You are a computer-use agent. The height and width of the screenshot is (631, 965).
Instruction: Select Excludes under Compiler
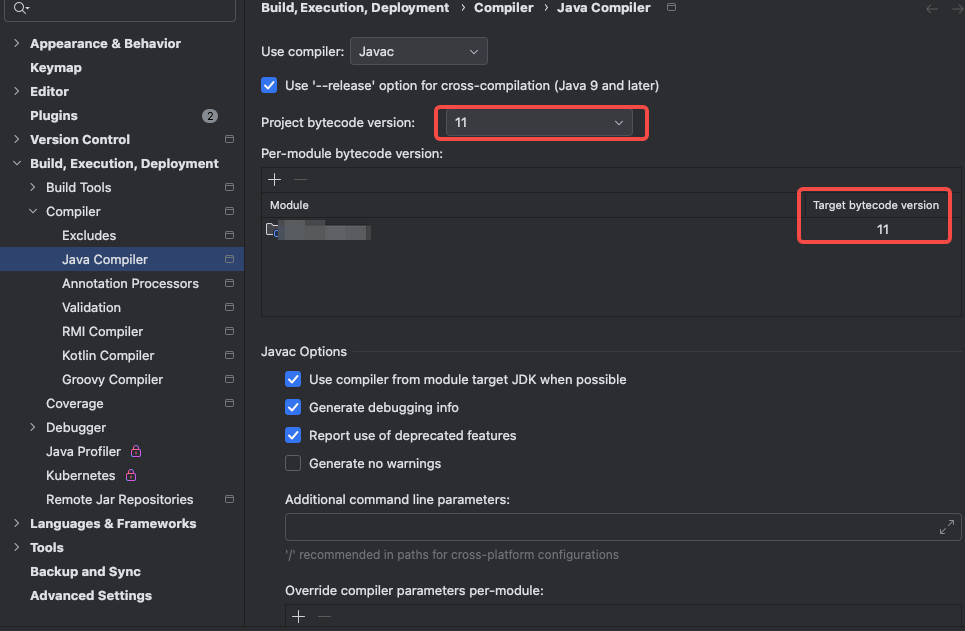[89, 235]
